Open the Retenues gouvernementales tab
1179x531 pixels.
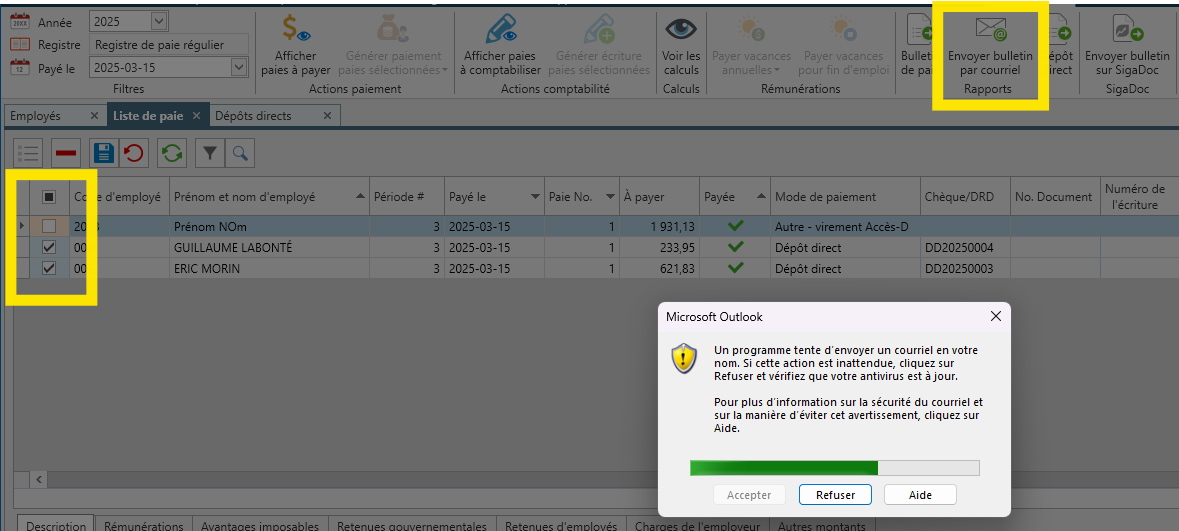[x=412, y=525]
